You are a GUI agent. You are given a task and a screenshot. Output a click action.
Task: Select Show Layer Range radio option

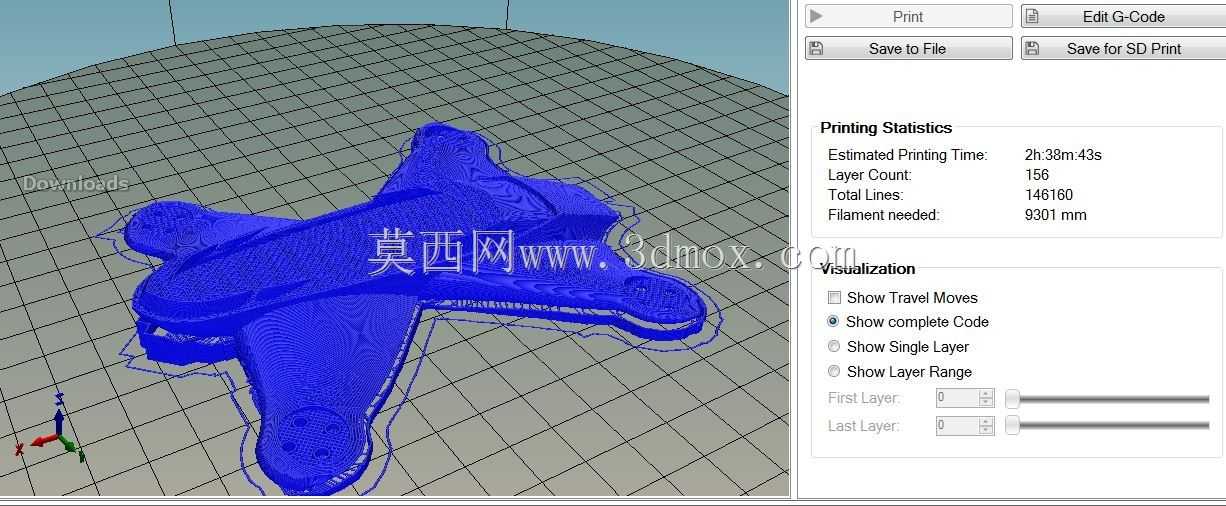[x=834, y=372]
